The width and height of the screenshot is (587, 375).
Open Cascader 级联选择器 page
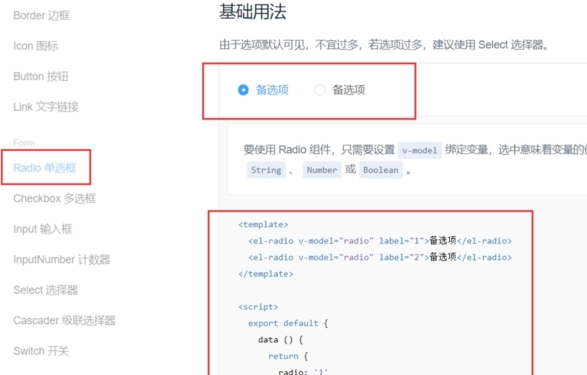(64, 320)
